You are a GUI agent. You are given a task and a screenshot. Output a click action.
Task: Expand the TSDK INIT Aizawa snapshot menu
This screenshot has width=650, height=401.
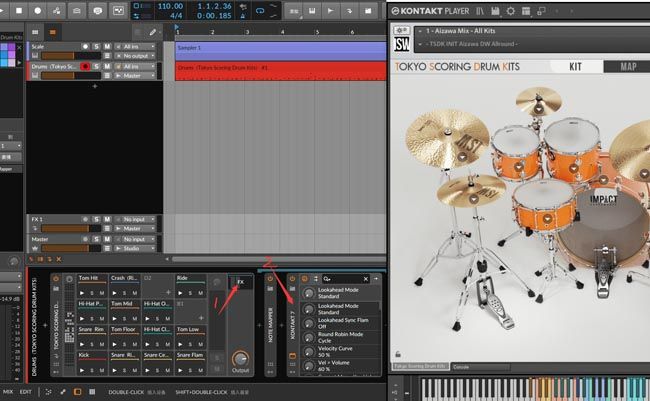point(420,44)
